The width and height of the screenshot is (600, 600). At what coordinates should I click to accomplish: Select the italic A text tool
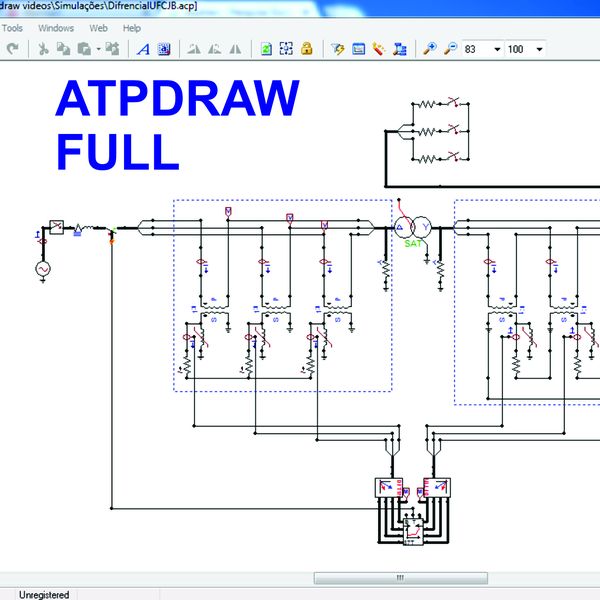tap(143, 49)
